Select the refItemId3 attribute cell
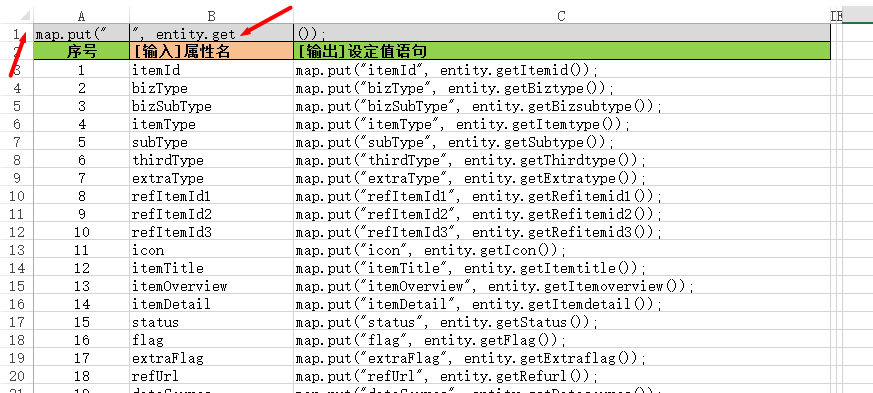Image resolution: width=873 pixels, height=393 pixels. click(x=212, y=232)
